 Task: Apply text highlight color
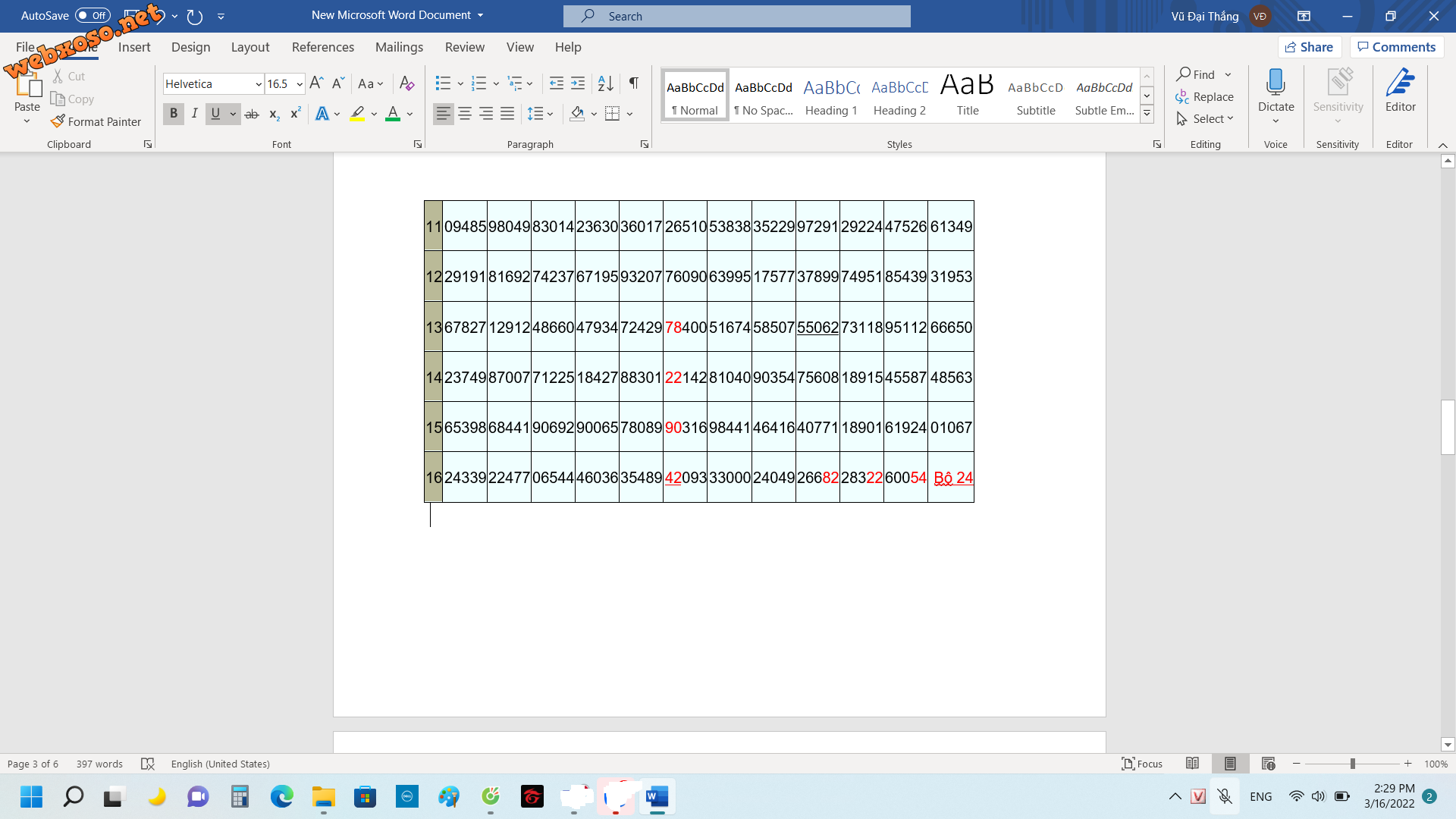357,114
